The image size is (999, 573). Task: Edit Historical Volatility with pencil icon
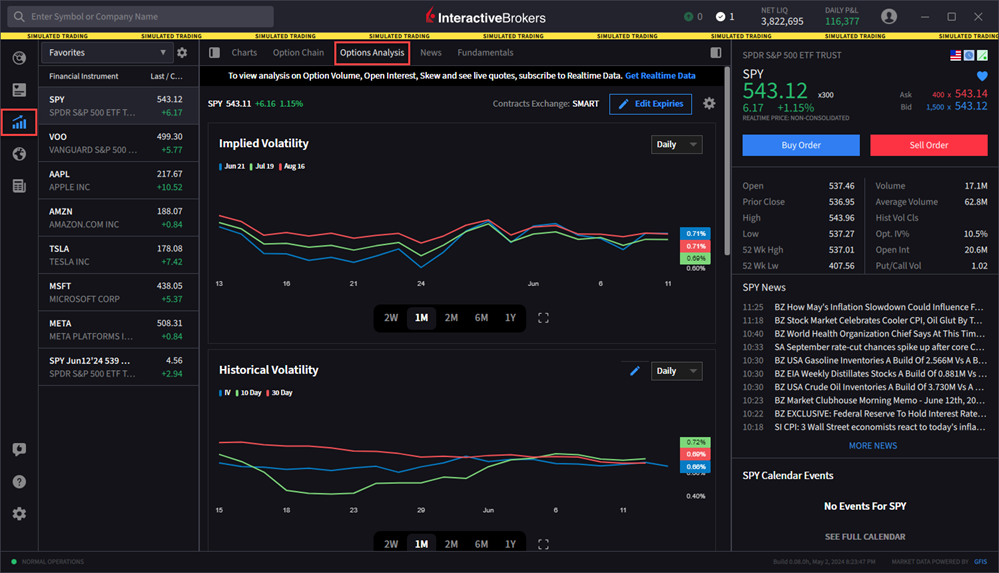pos(635,371)
